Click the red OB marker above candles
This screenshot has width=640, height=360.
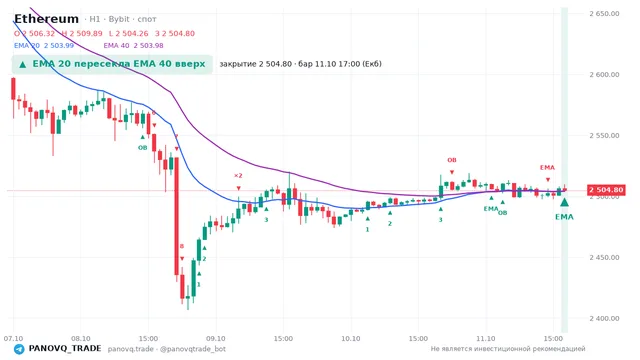click(x=451, y=160)
